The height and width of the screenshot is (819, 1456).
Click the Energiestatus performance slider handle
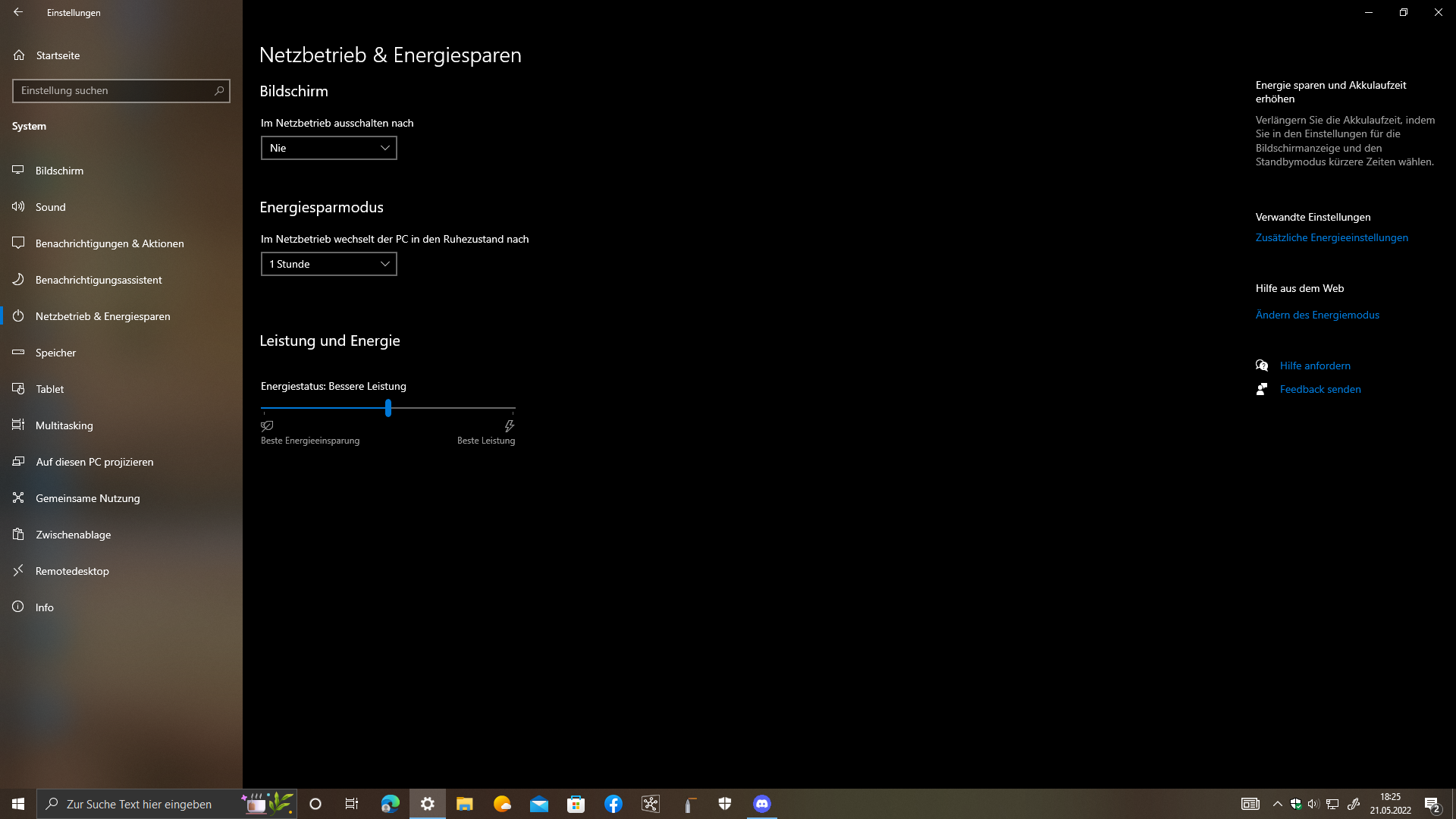[388, 408]
